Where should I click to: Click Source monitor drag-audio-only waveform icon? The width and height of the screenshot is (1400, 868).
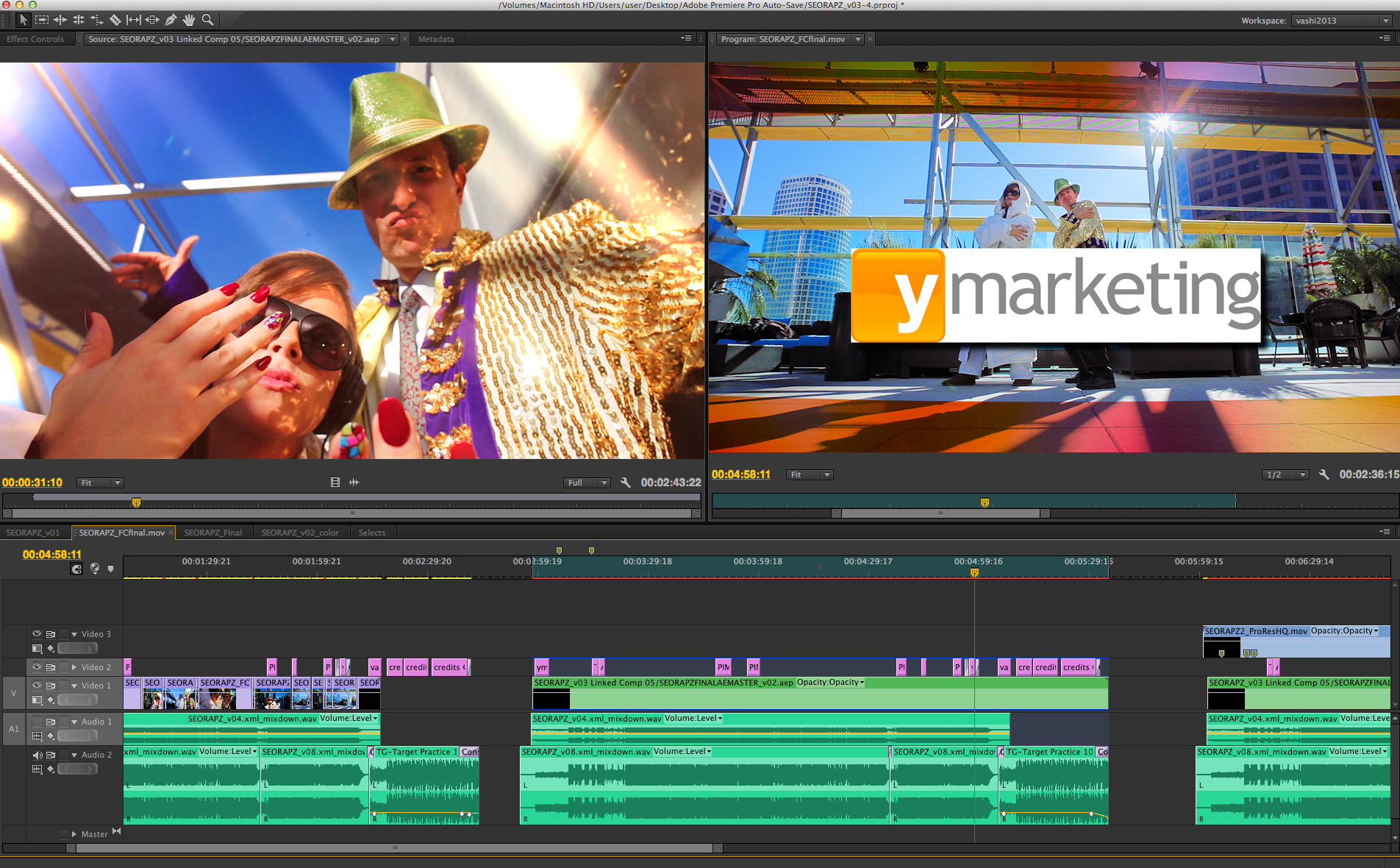point(354,483)
